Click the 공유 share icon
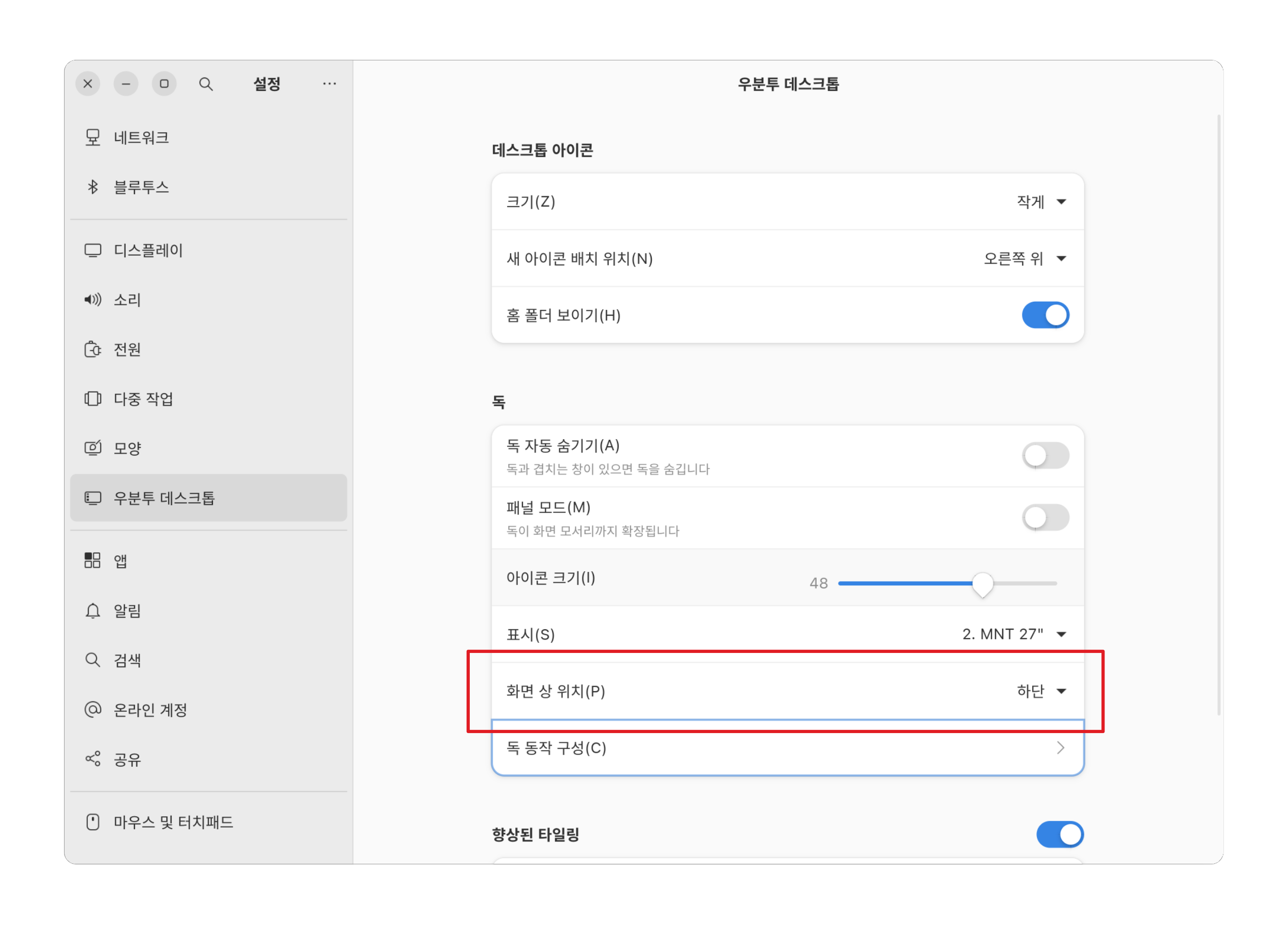Image resolution: width=1288 pixels, height=934 pixels. click(x=93, y=759)
